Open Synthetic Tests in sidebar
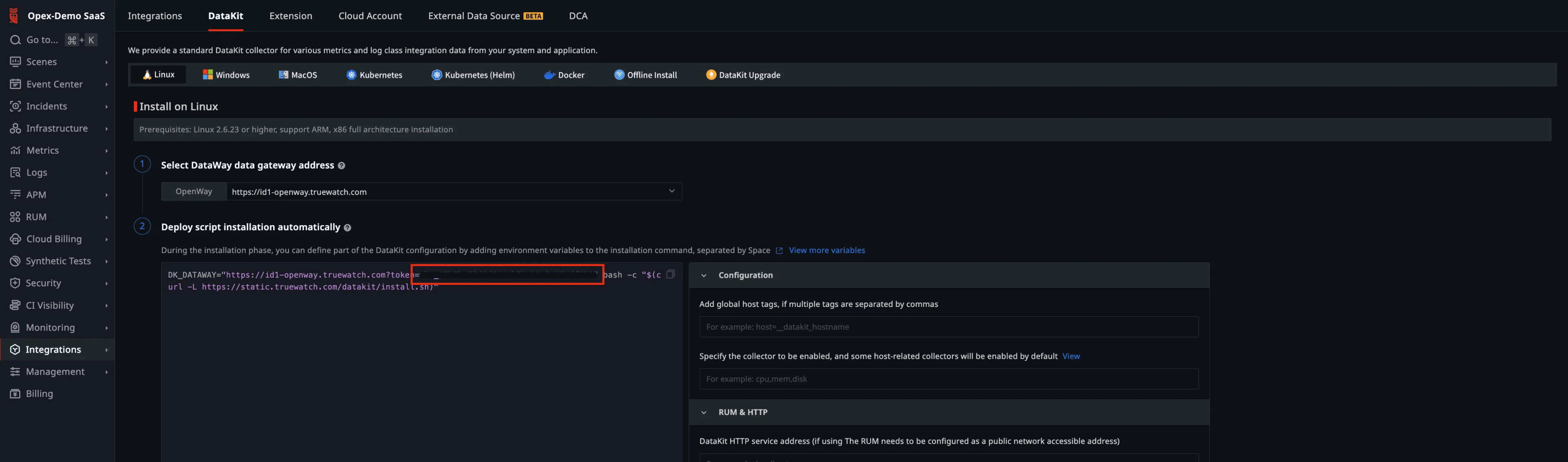 point(58,261)
